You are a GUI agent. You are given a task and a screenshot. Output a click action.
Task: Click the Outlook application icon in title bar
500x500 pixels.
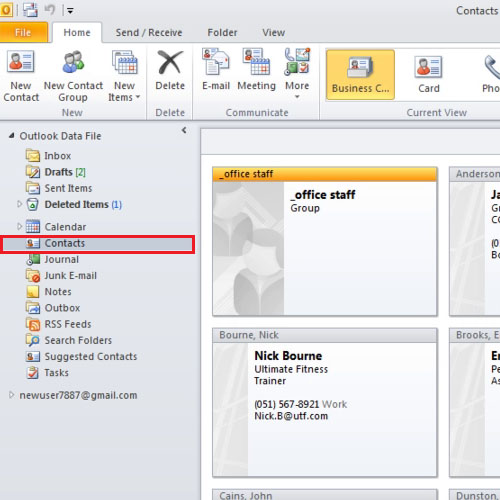6,10
